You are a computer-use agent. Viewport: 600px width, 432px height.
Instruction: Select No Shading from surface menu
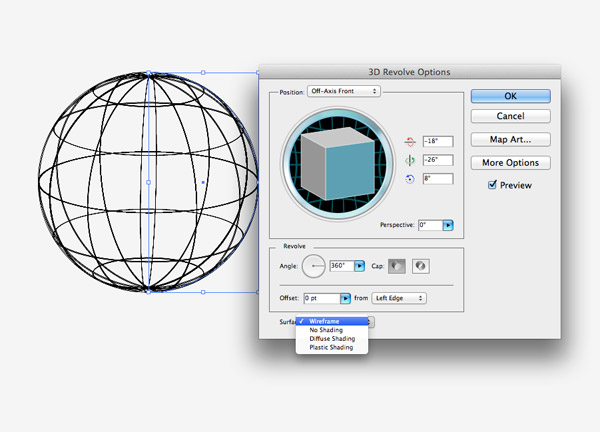[x=326, y=330]
